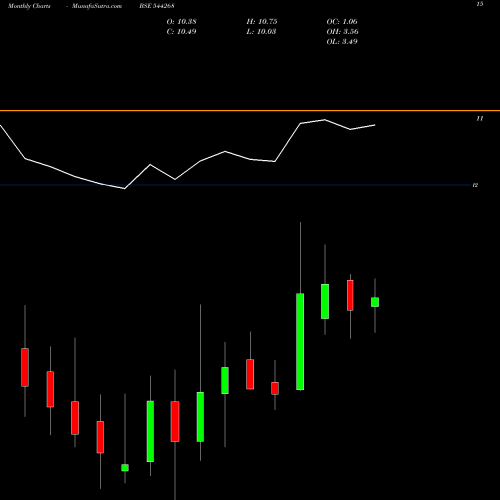Click the white moving average line peak
Image resolution: width=500 pixels, height=500 pixels.
point(325,120)
